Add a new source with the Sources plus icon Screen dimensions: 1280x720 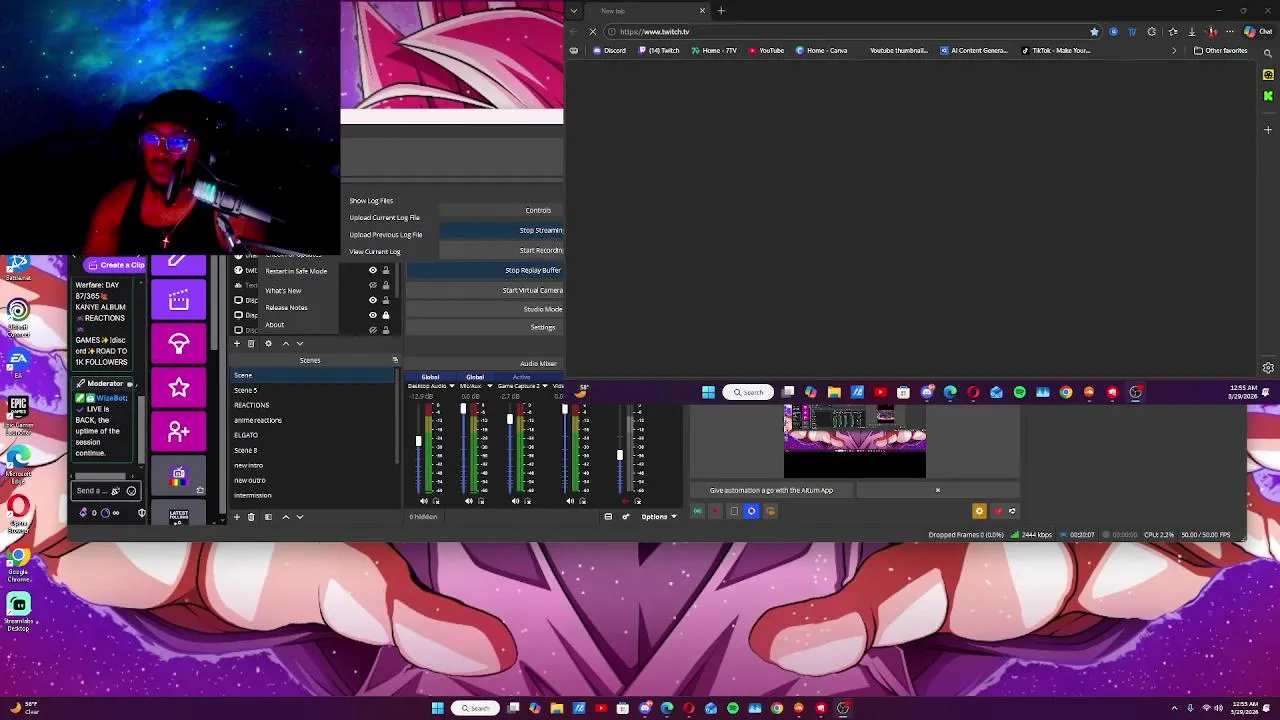[237, 344]
